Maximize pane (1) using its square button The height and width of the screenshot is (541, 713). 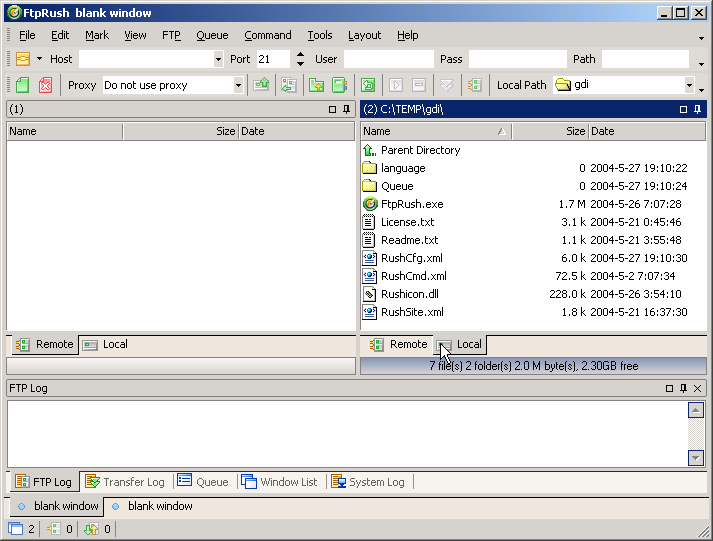(332, 109)
